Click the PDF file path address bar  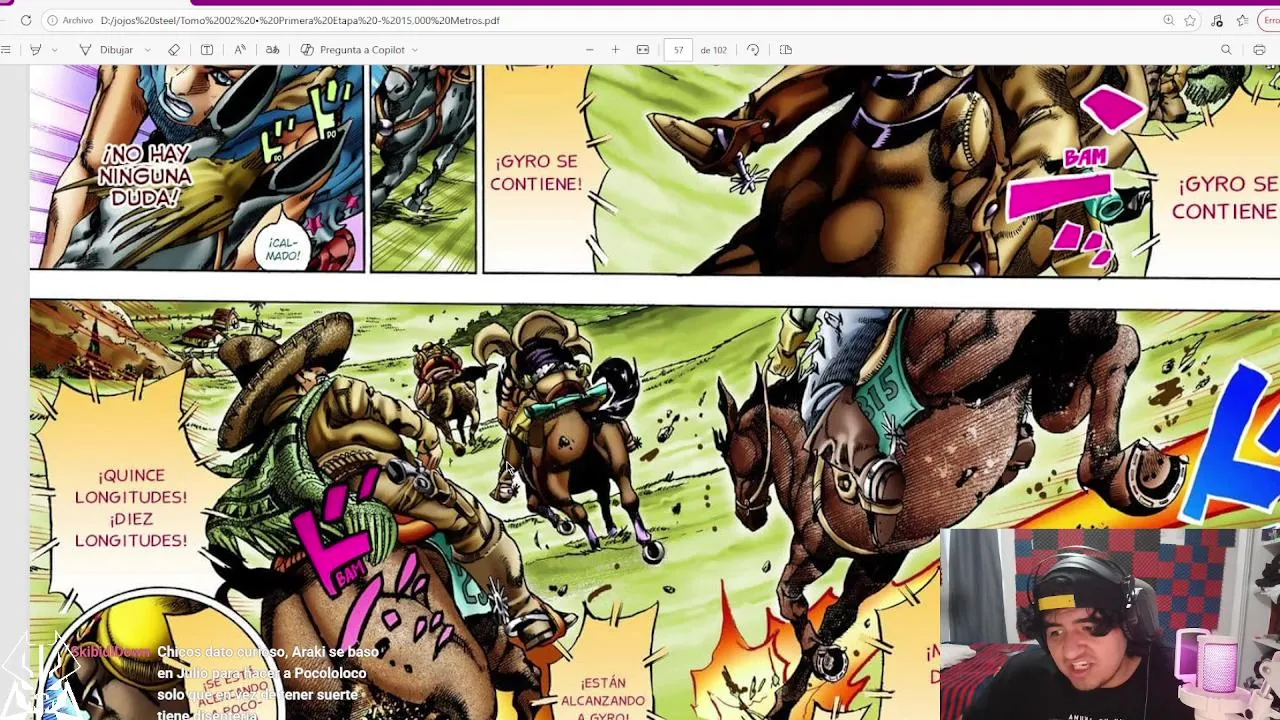pyautogui.click(x=300, y=20)
